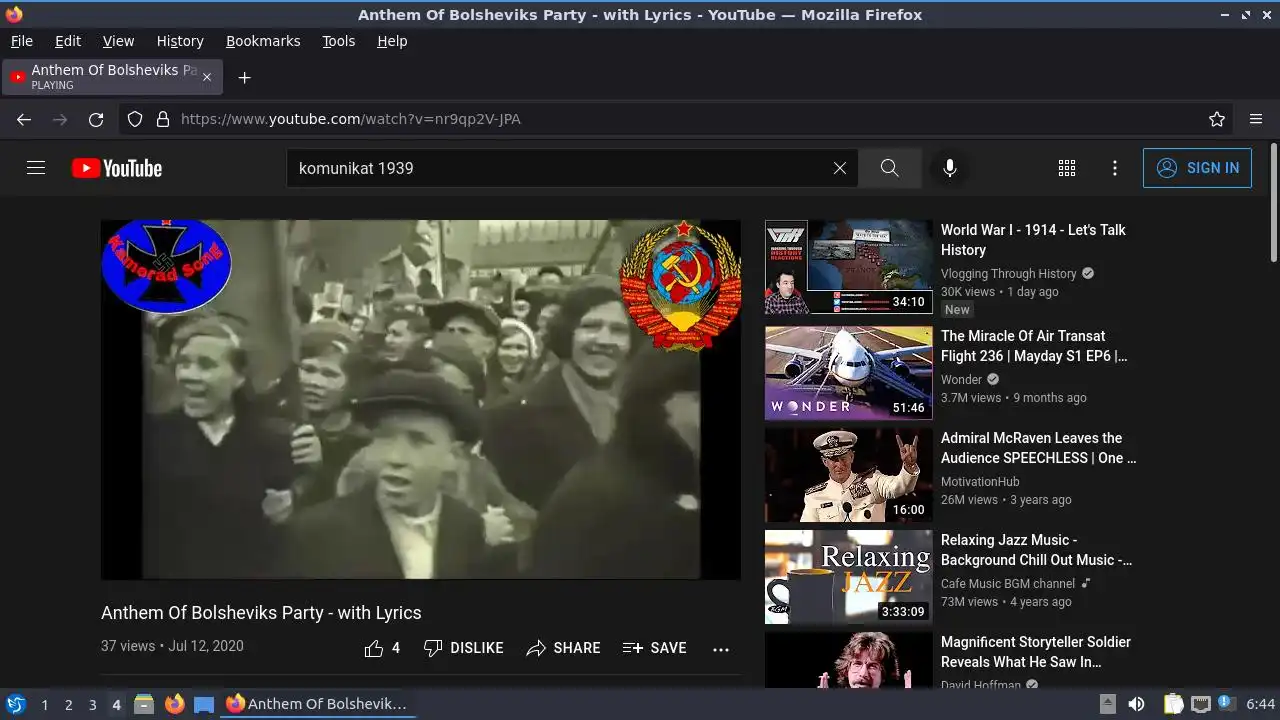Click removable media tray icon
This screenshot has width=1280, height=720.
[x=1107, y=704]
